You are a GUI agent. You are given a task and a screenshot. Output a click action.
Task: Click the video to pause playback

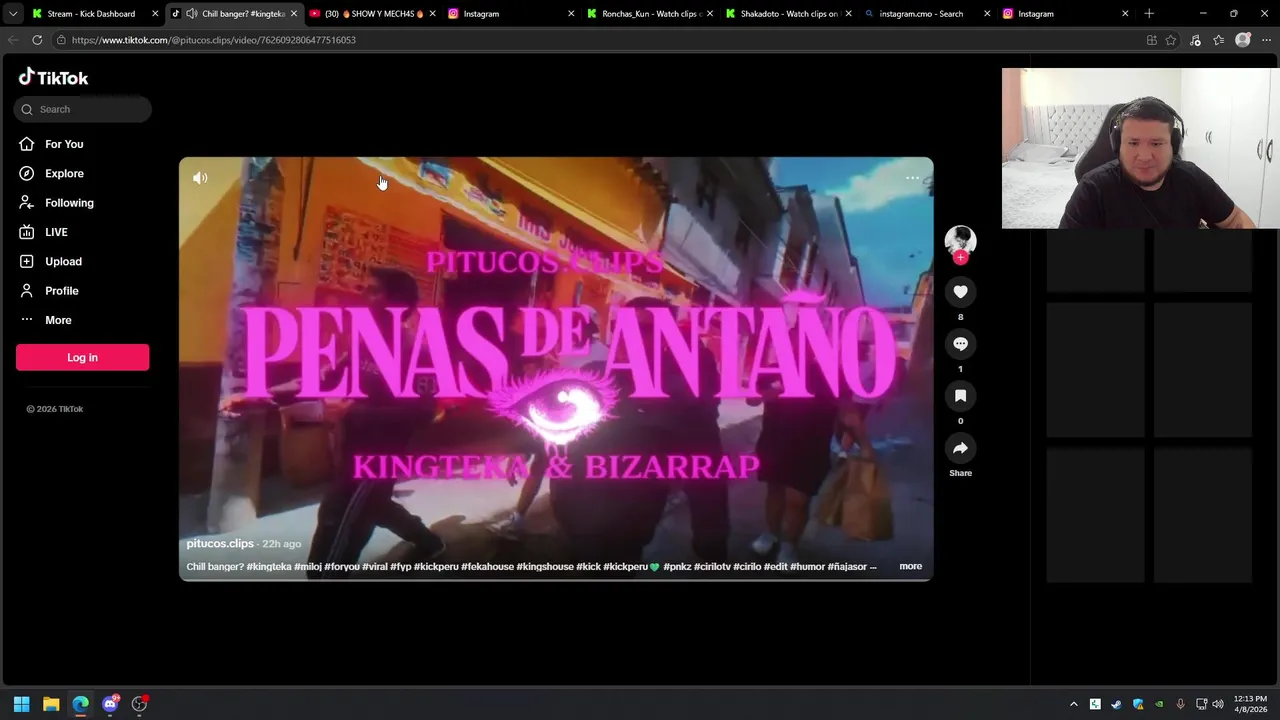[x=556, y=368]
